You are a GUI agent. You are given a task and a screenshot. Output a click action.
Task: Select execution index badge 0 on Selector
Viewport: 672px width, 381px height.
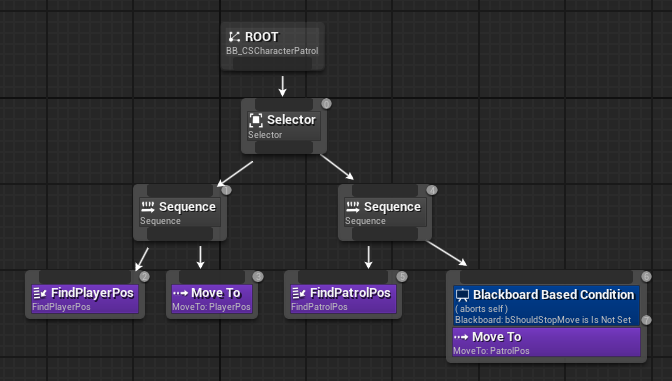tap(326, 104)
